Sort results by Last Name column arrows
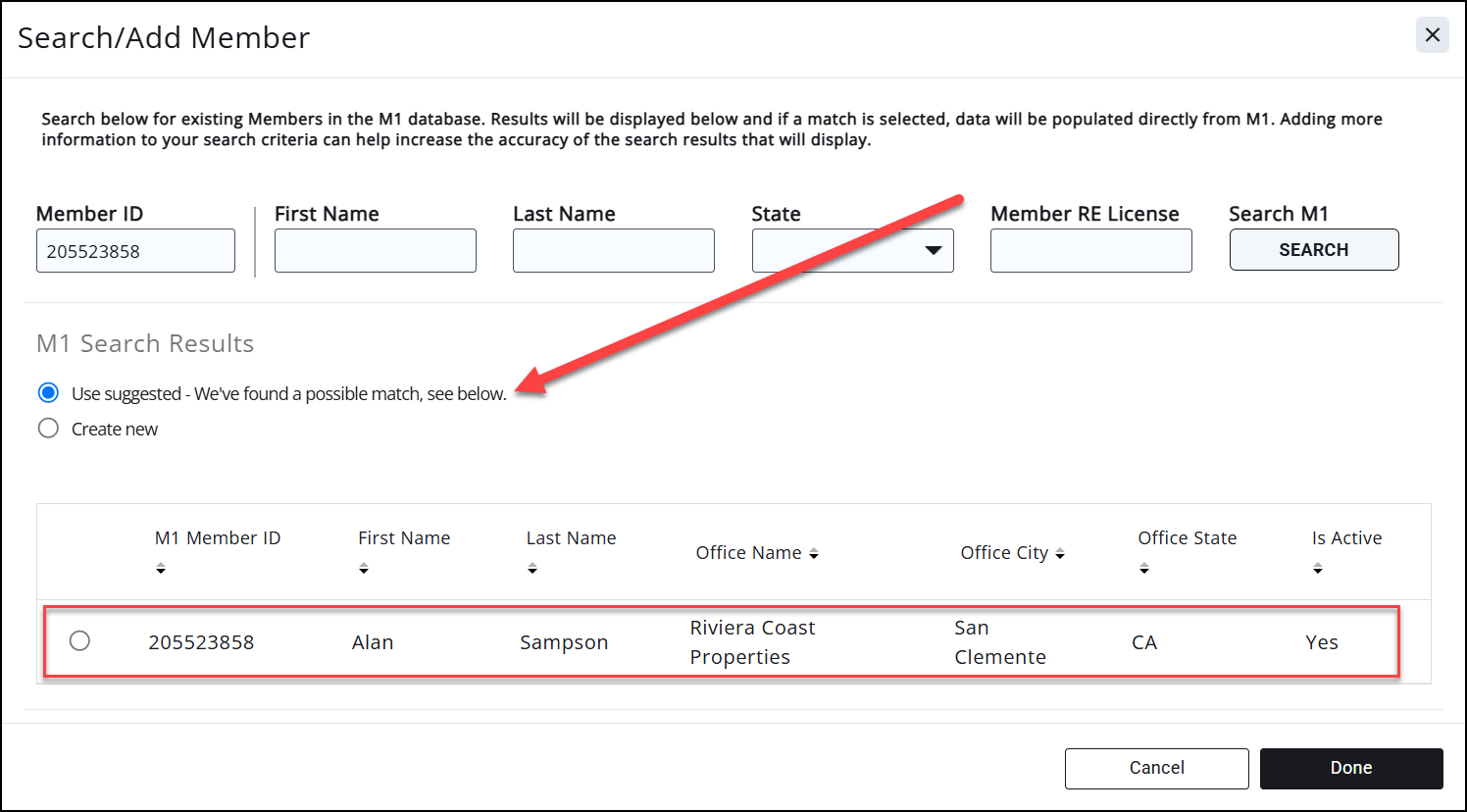1467x812 pixels. point(532,569)
